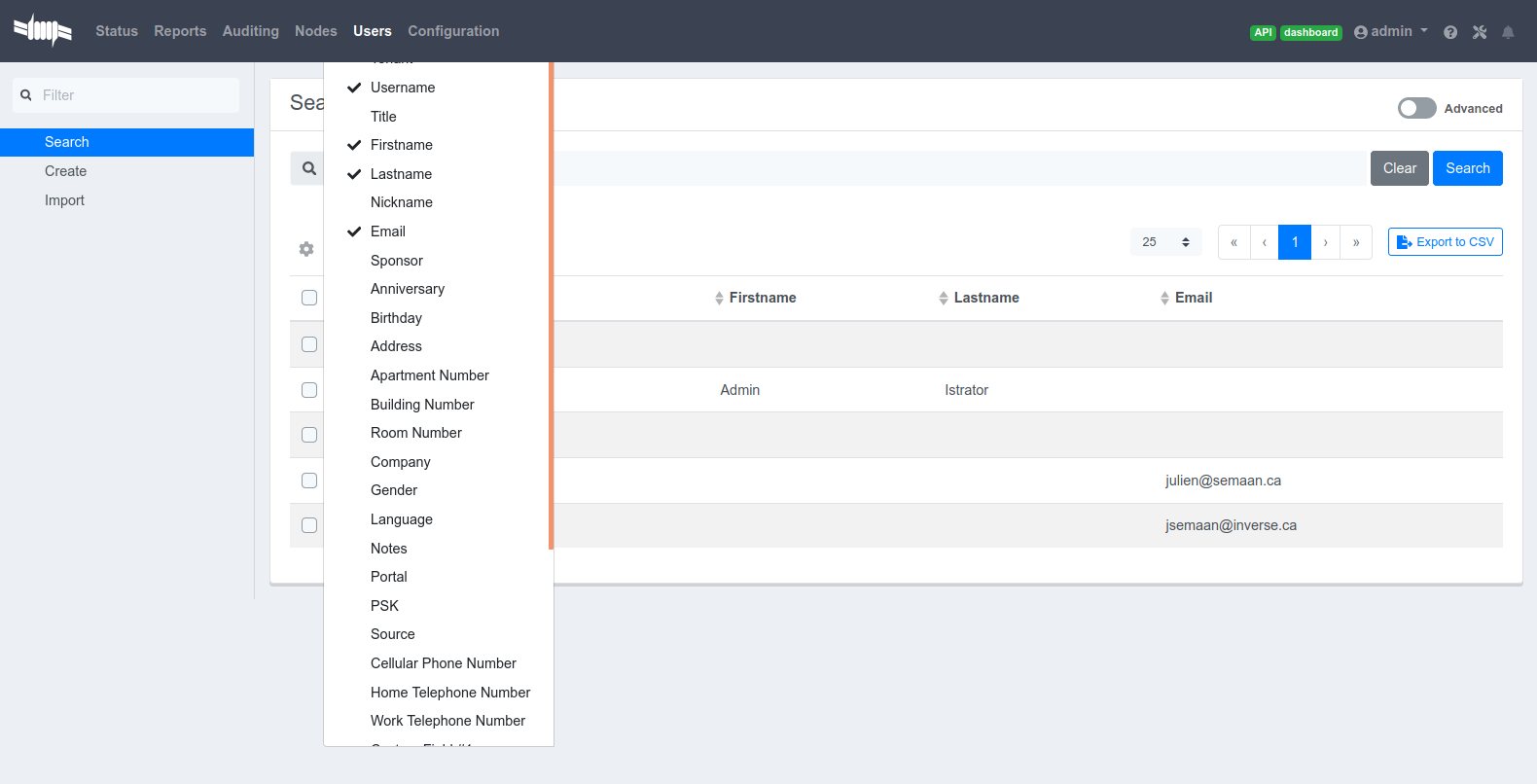Image resolution: width=1537 pixels, height=784 pixels.
Task: Enable the Language column option
Action: pyautogui.click(x=438, y=519)
